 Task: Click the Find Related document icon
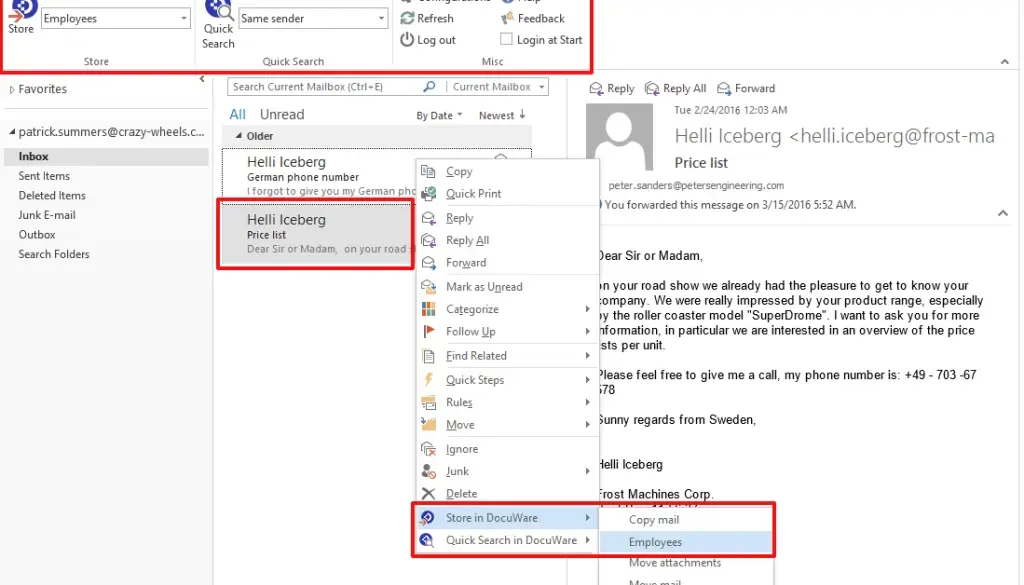pos(428,356)
